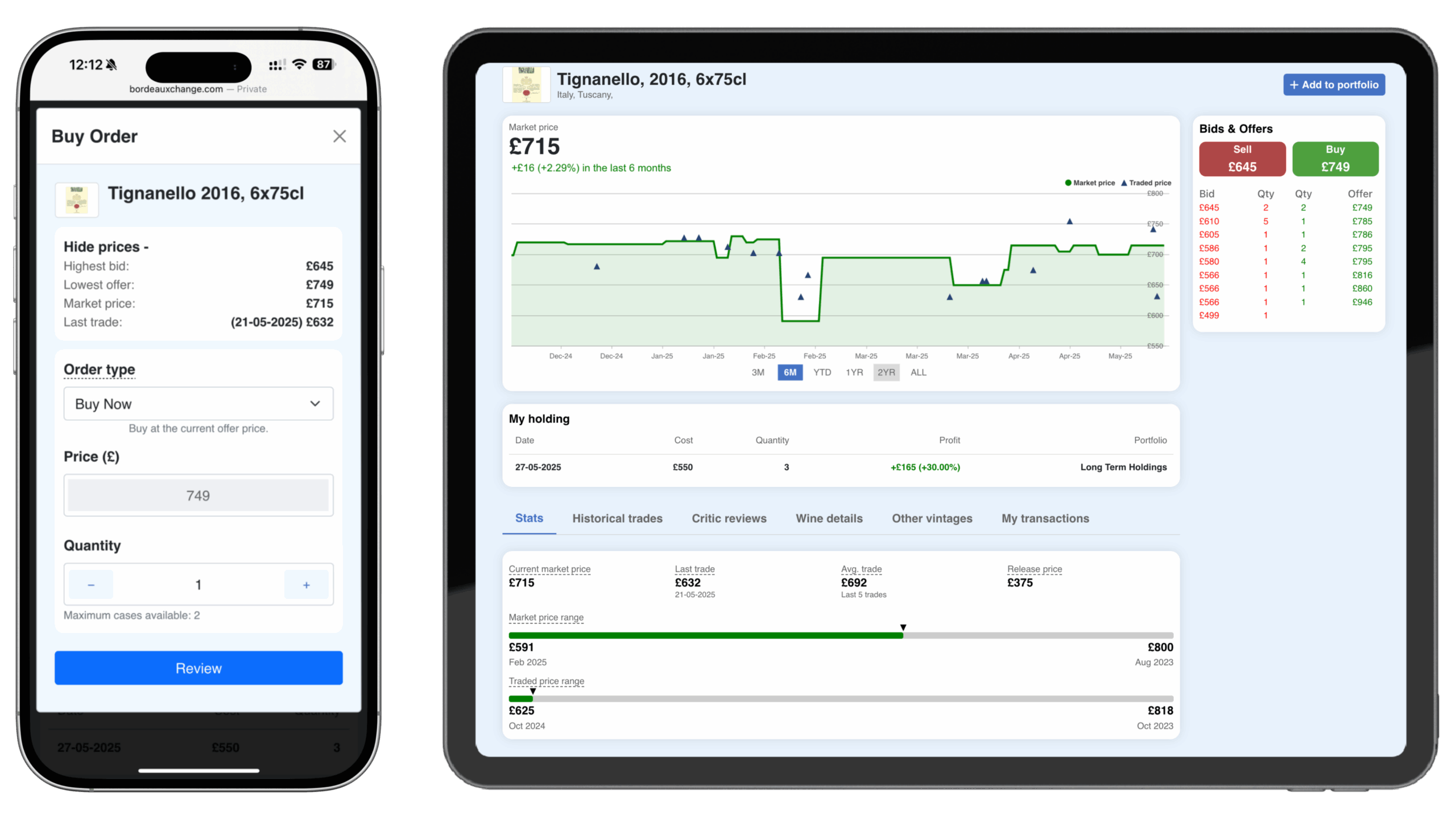This screenshot has width=1456, height=819.
Task: Click the £605 bid price
Action: [1209, 234]
